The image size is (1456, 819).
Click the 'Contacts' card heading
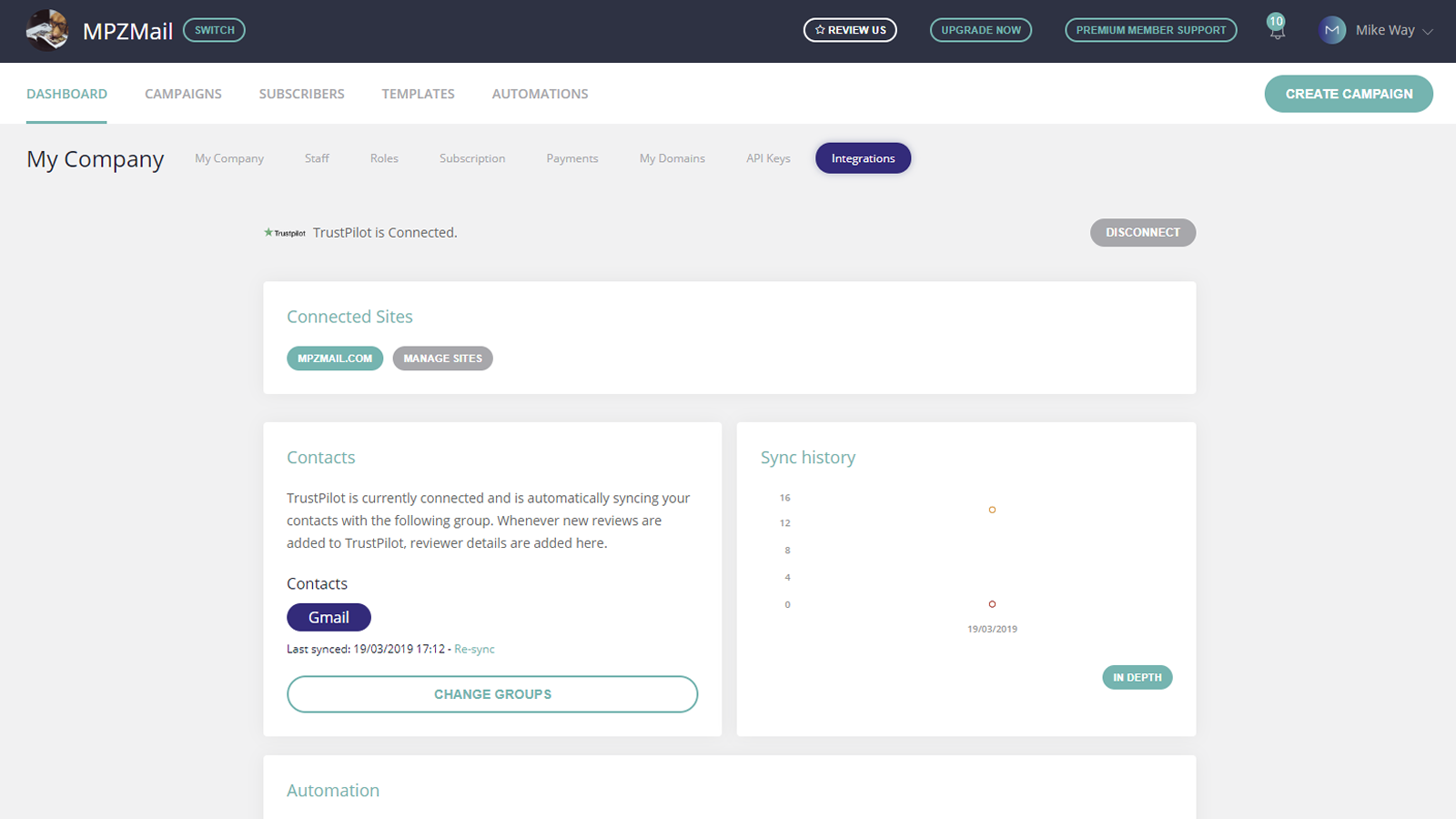tap(320, 458)
